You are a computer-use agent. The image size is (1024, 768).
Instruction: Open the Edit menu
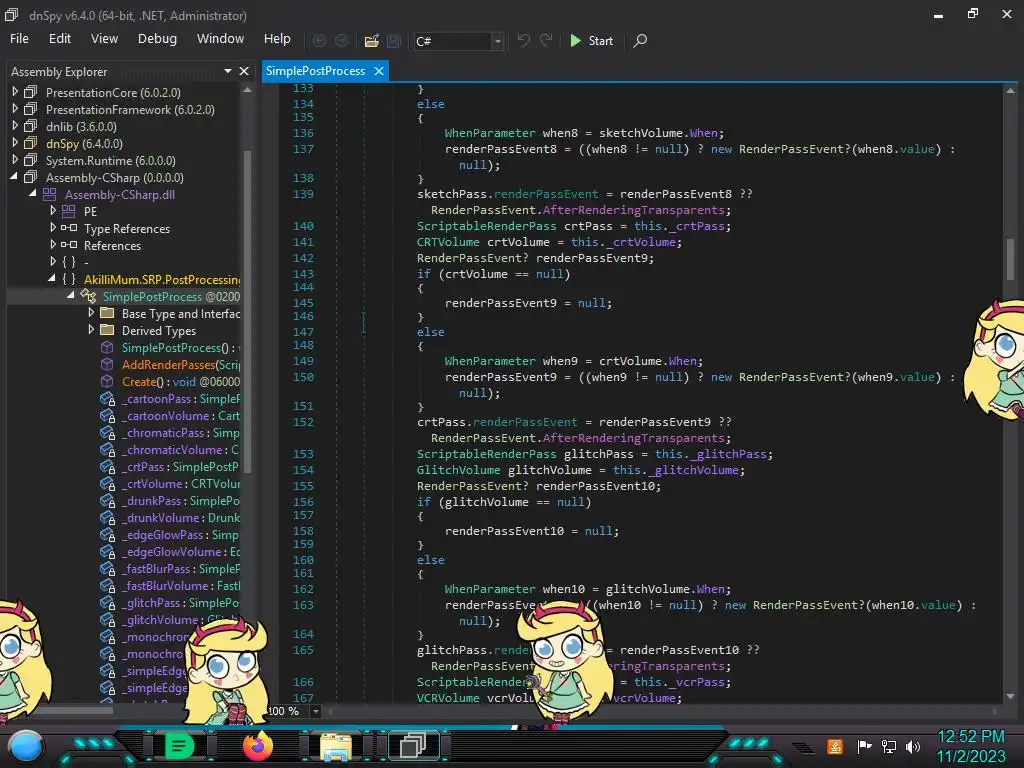point(59,39)
